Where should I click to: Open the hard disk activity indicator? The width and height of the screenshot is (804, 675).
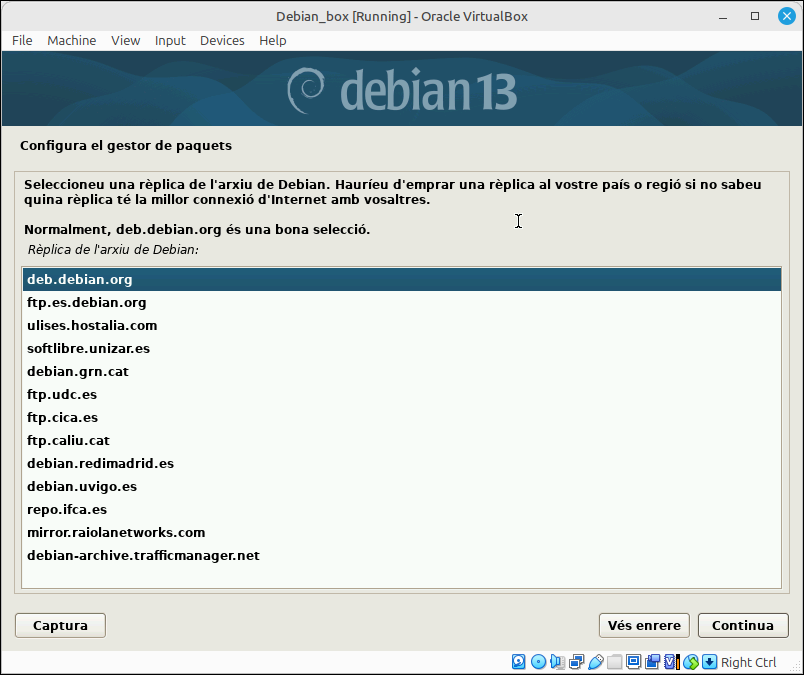[518, 662]
